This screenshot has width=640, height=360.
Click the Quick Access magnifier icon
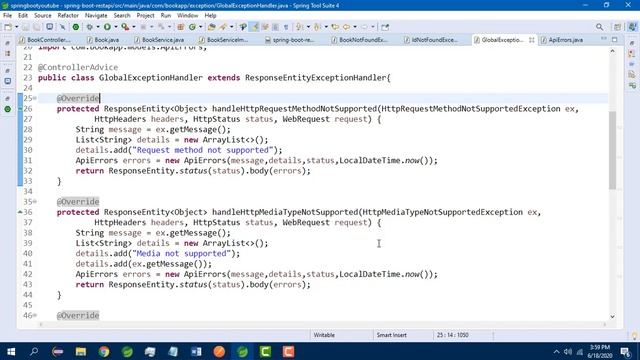tap(599, 27)
